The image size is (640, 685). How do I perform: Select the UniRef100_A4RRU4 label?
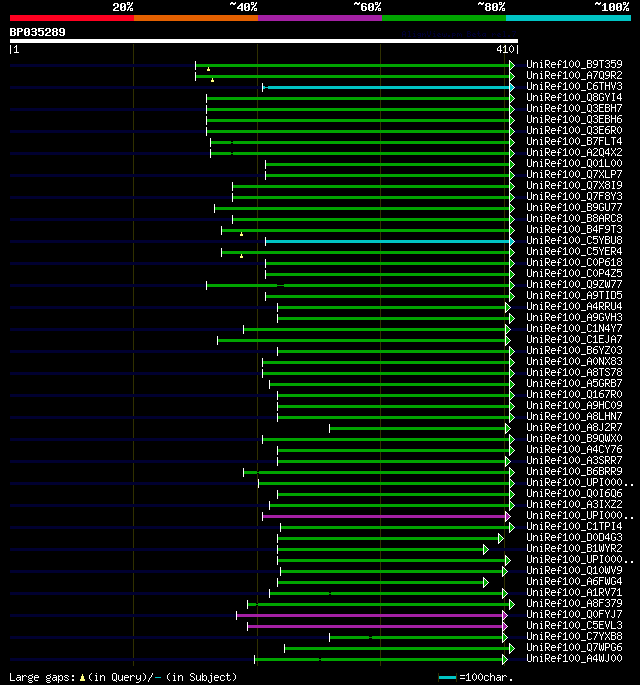click(x=574, y=306)
